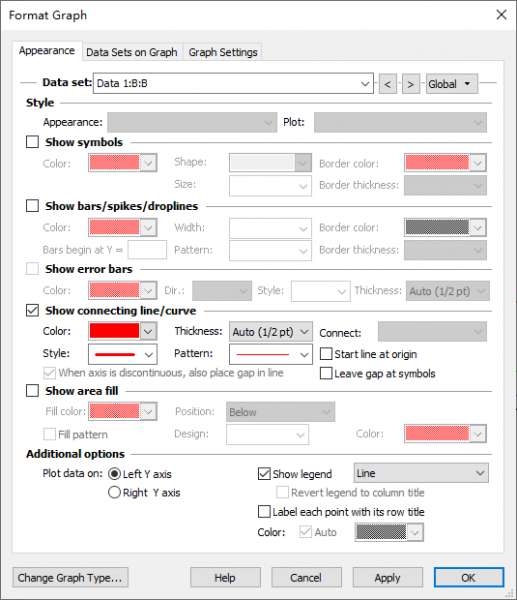Switch to Data Sets on Graph tab
Image resolution: width=517 pixels, height=600 pixels.
click(132, 52)
